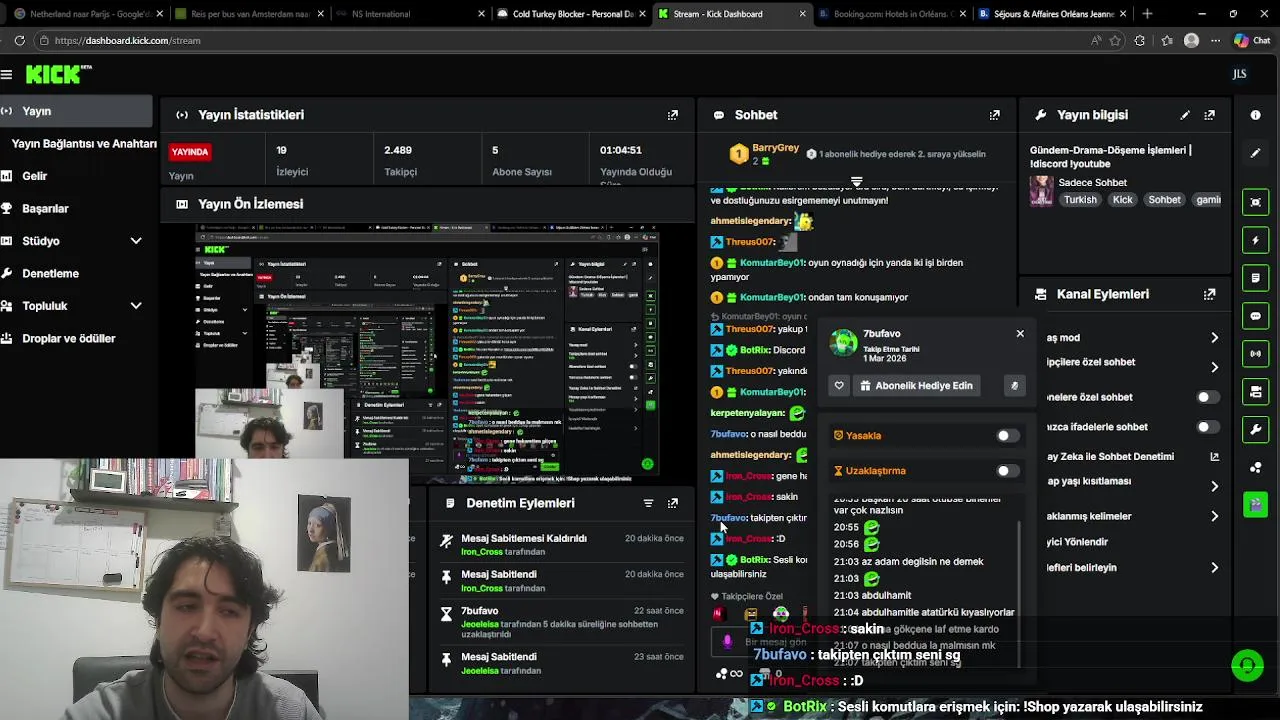
Task: Click the pin icon beside Abonelik Hediye Edin
Action: click(x=1014, y=385)
